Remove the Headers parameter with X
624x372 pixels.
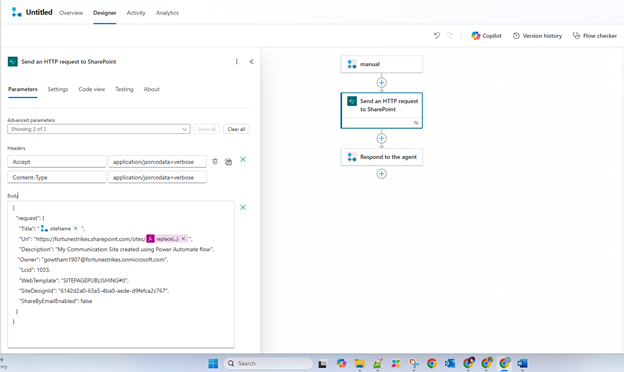[x=243, y=160]
